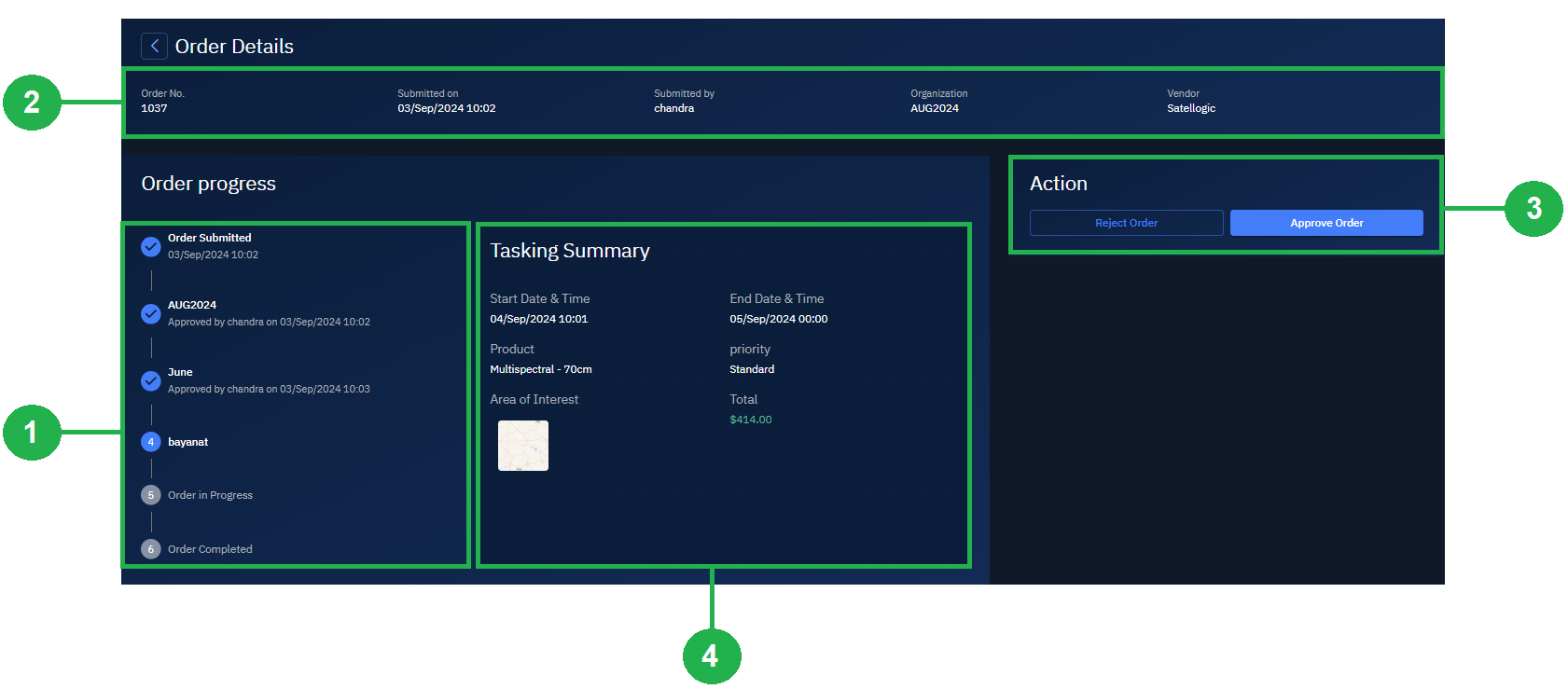The image size is (1568, 689).
Task: Click the vendor name Satellogic
Action: tap(1191, 108)
